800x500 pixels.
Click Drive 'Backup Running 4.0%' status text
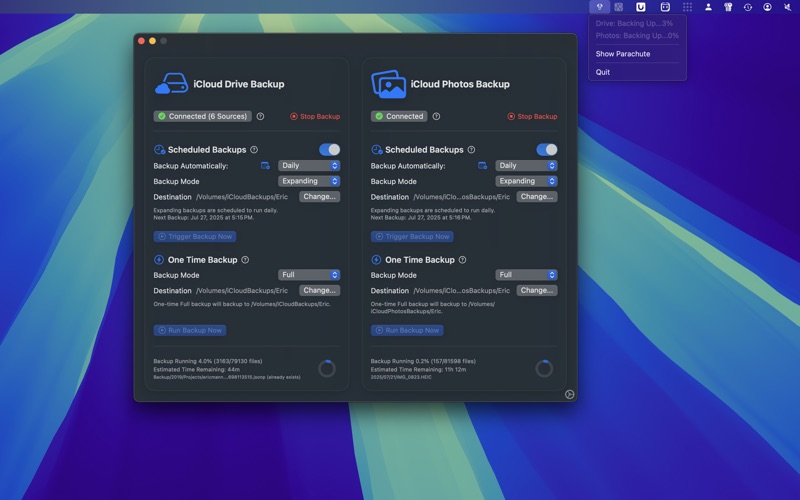tap(208, 361)
